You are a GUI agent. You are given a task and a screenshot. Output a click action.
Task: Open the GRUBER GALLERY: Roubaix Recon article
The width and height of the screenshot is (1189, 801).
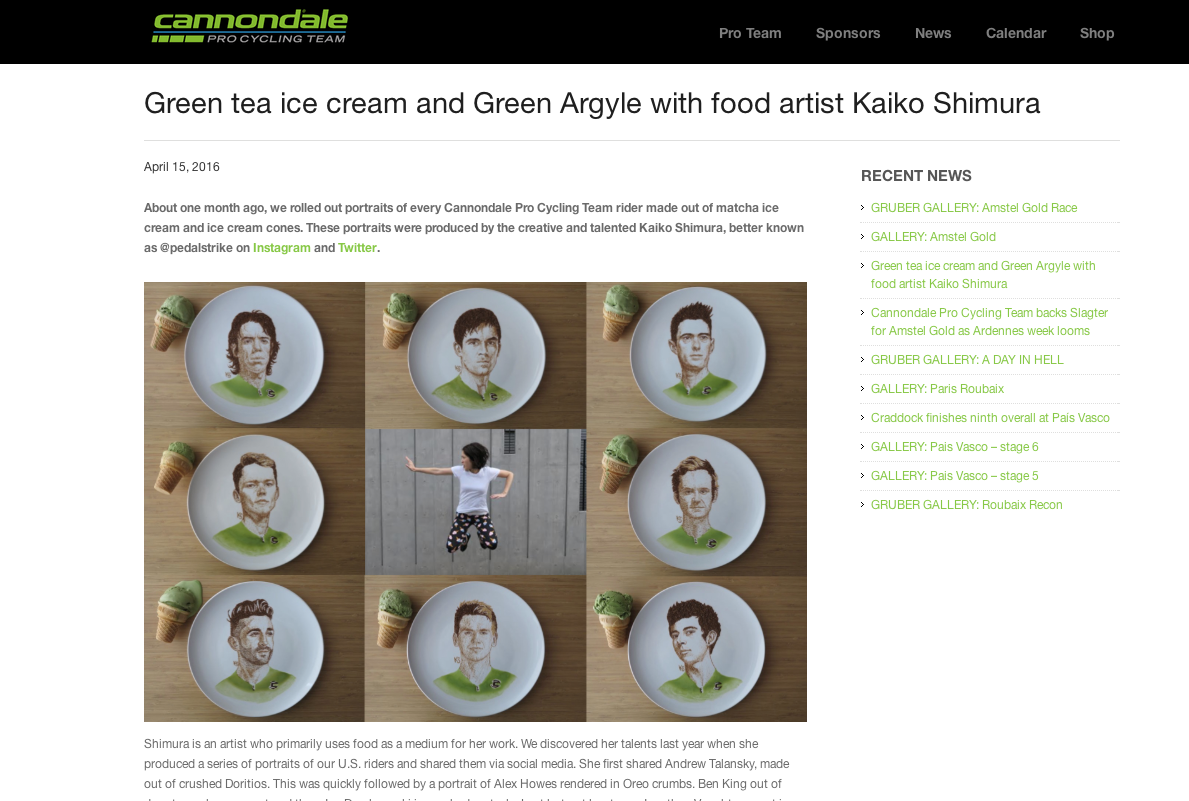pos(966,504)
